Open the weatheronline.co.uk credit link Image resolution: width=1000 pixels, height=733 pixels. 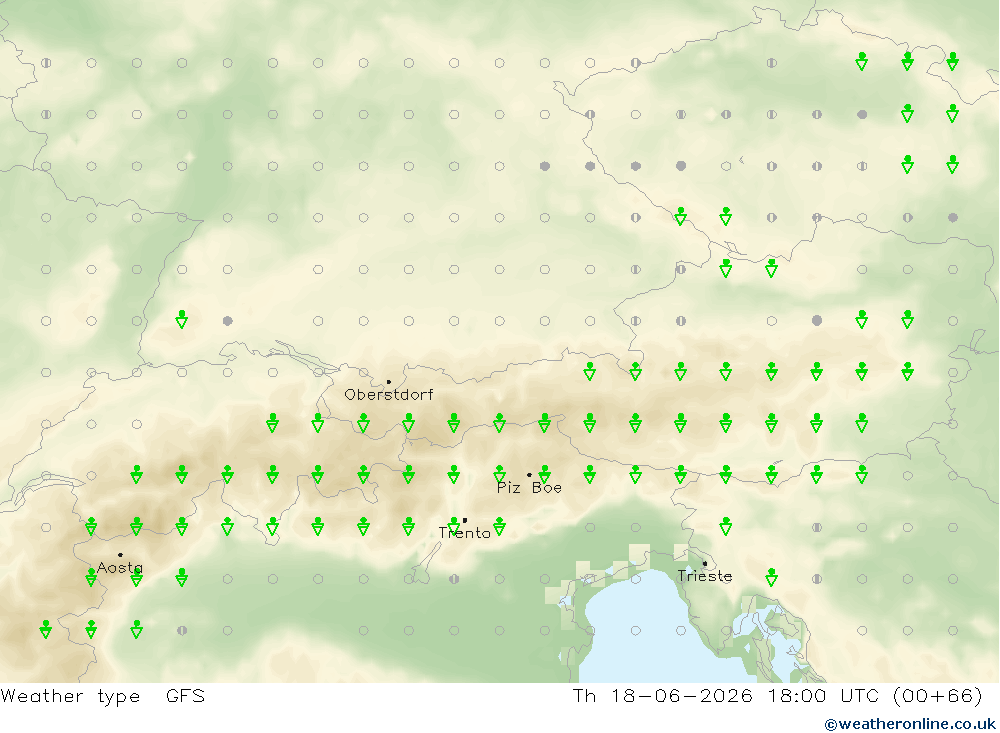click(x=910, y=724)
